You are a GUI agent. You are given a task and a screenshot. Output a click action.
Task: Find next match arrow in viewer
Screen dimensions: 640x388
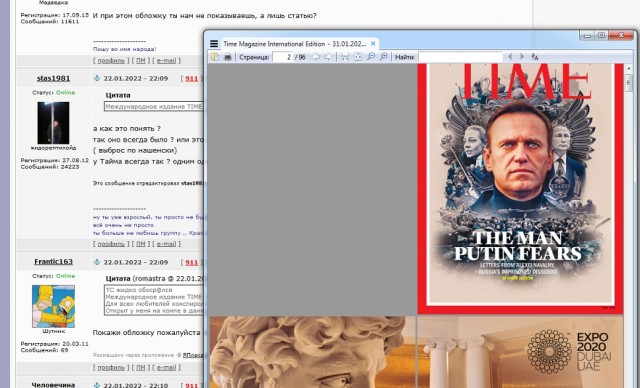522,57
